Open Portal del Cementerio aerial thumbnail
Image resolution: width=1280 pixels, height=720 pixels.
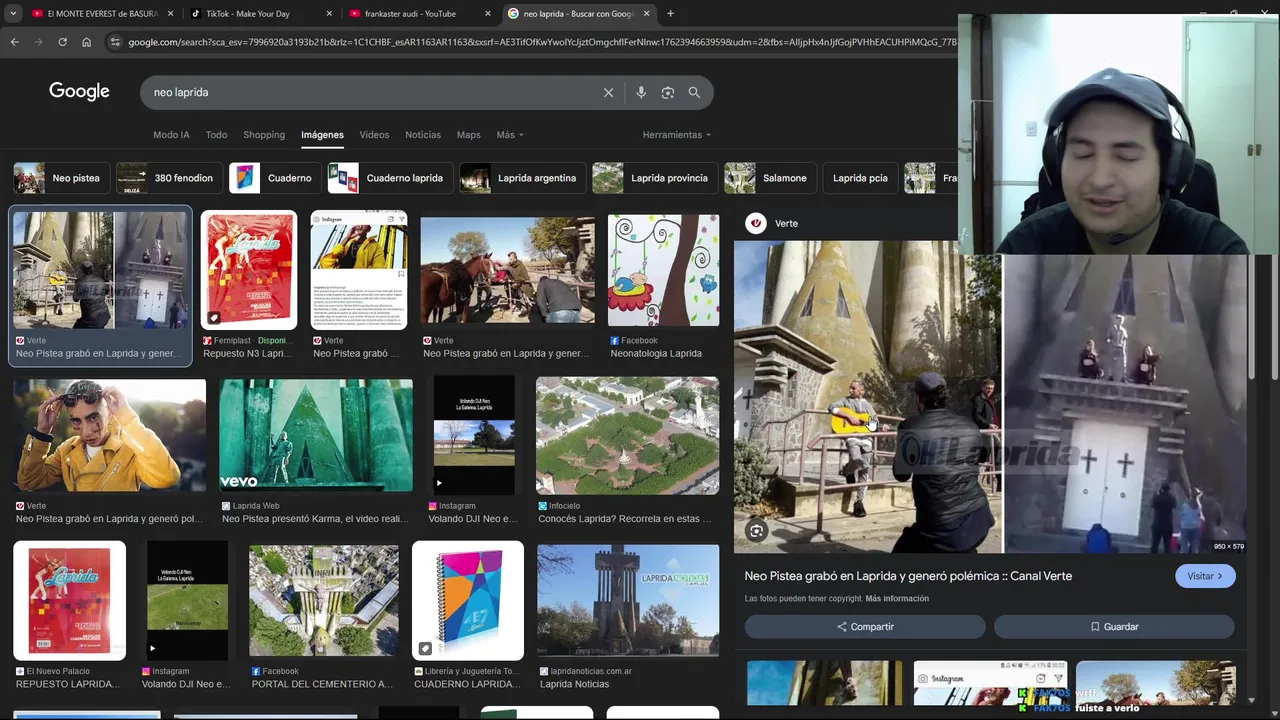tap(323, 600)
